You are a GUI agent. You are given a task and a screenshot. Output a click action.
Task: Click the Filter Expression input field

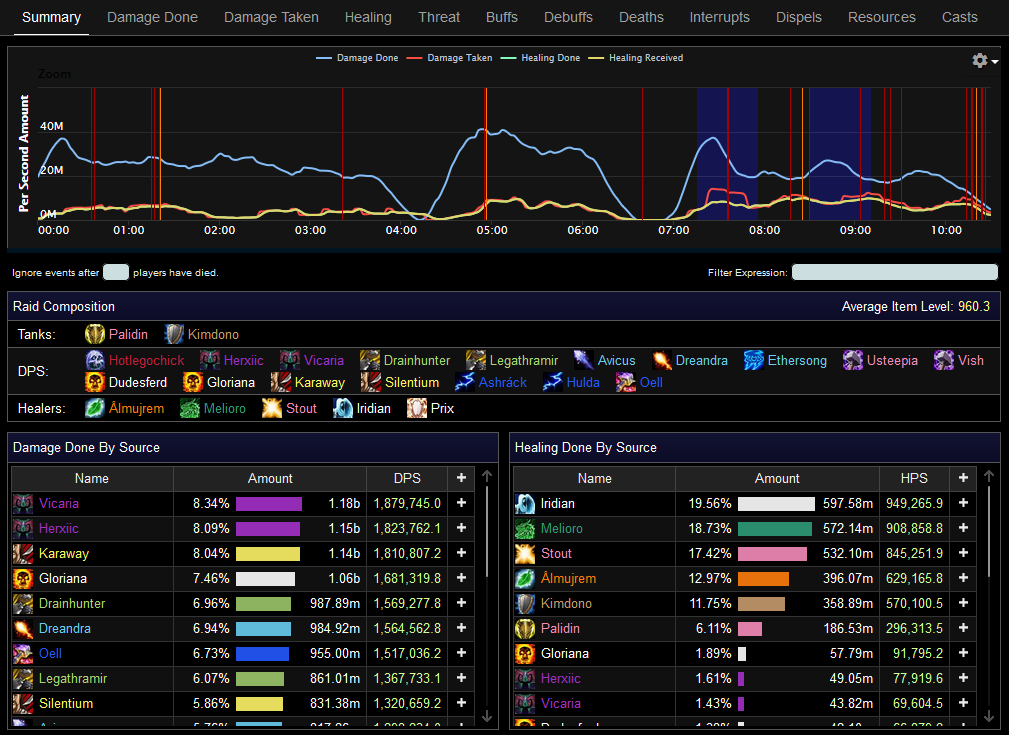point(894,272)
